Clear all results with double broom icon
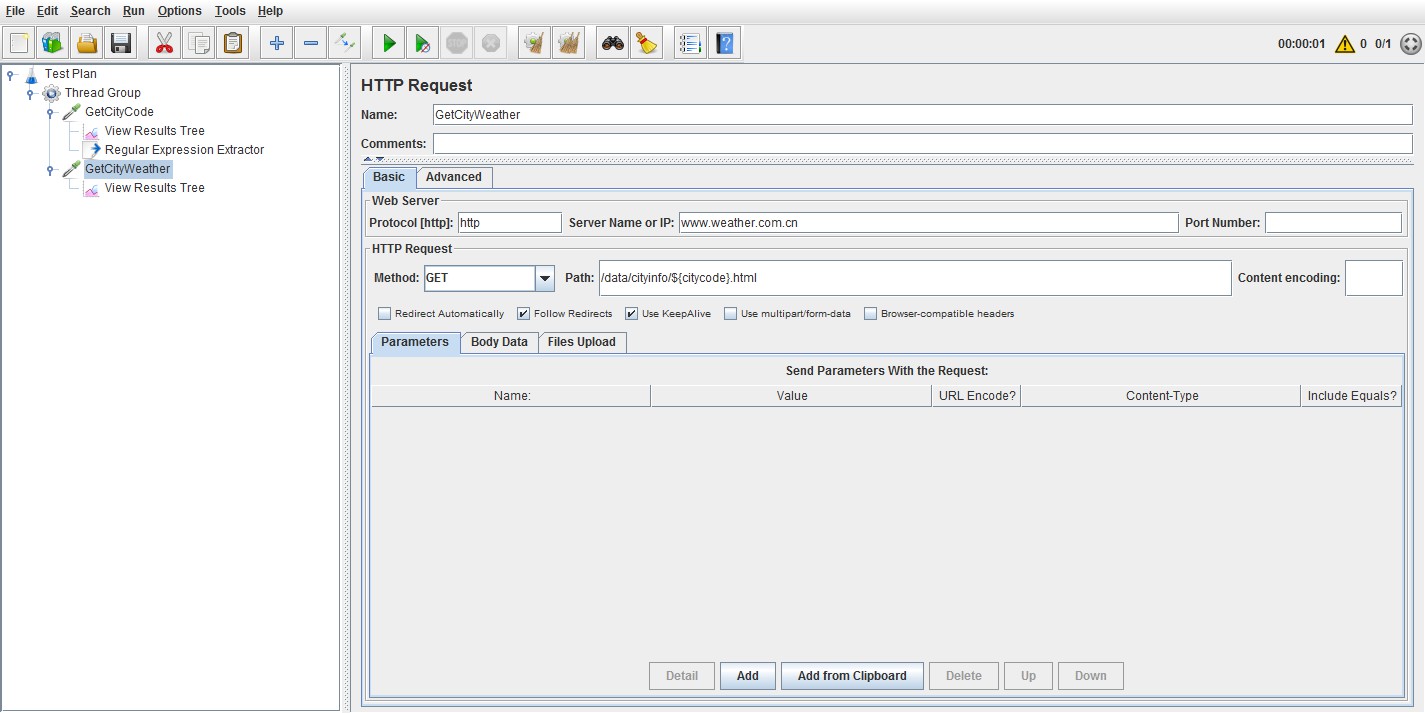Viewport: 1425px width, 713px height. click(569, 43)
